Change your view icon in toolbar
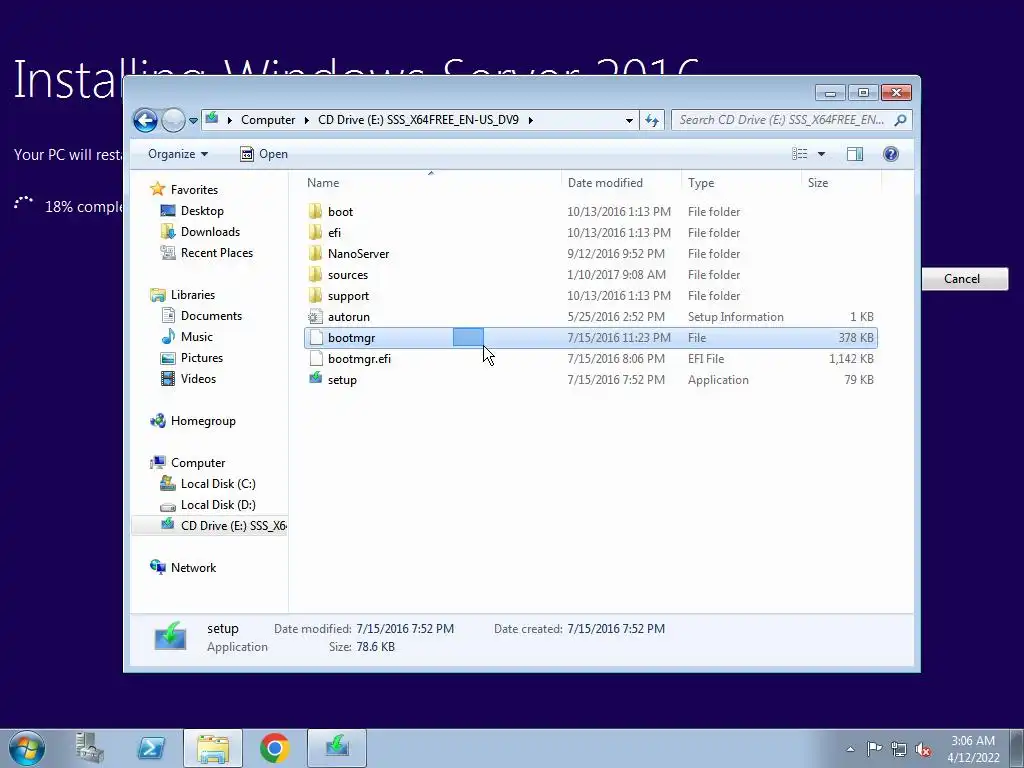 coord(799,154)
